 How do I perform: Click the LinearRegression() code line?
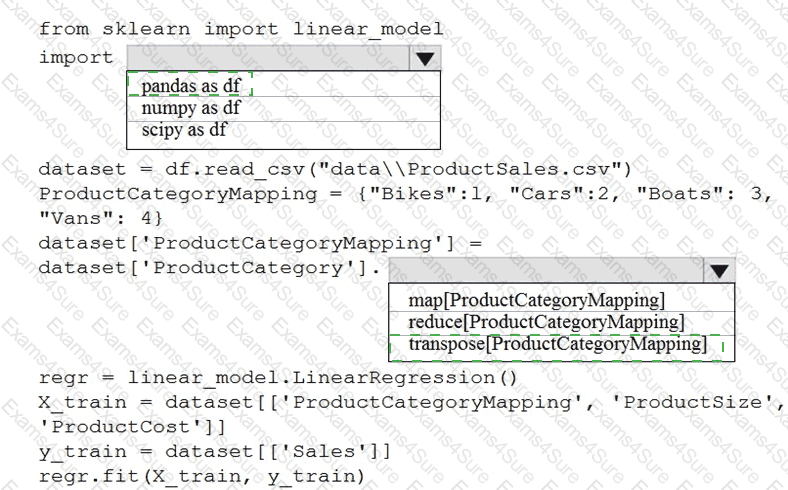281,378
